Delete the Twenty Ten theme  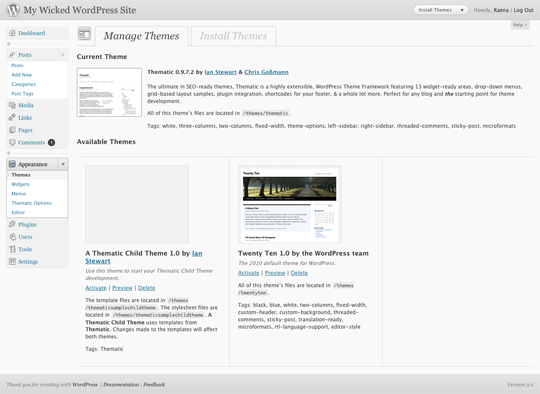(299, 273)
